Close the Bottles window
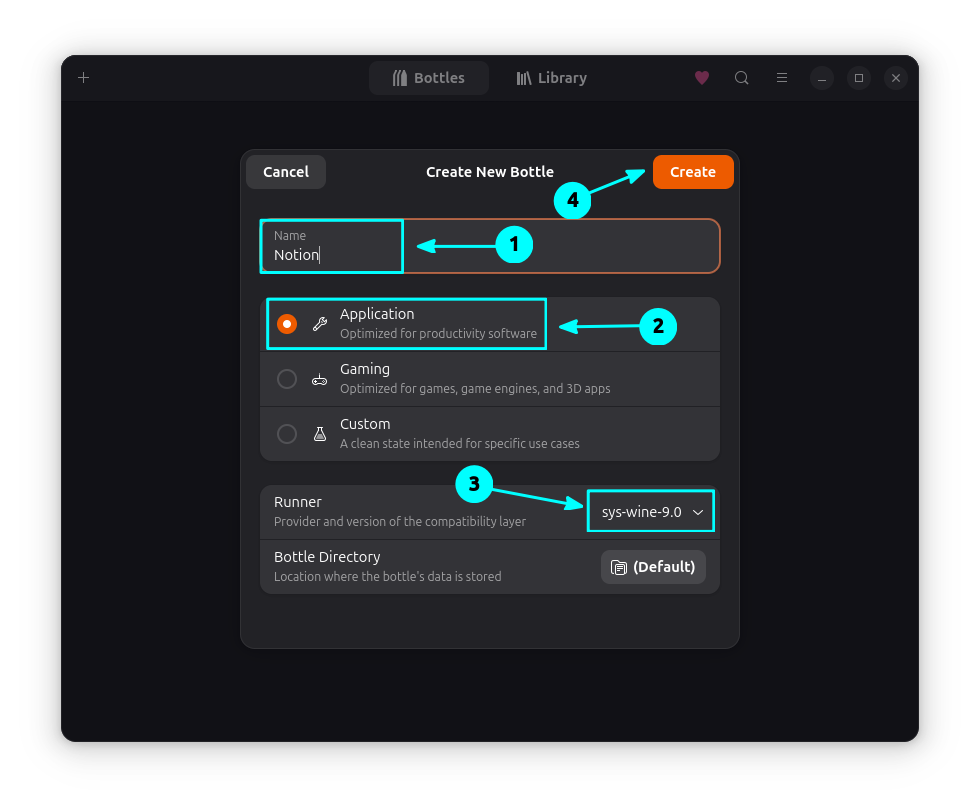 896,78
